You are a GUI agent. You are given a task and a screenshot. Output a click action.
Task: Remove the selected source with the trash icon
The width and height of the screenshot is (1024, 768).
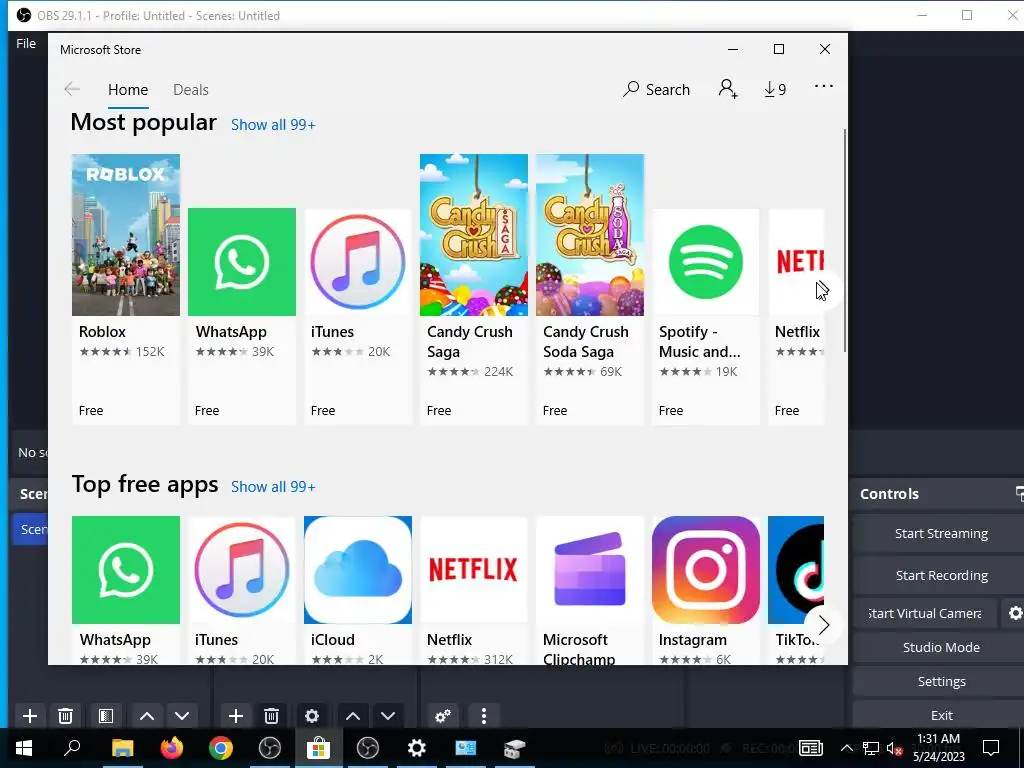click(x=271, y=716)
